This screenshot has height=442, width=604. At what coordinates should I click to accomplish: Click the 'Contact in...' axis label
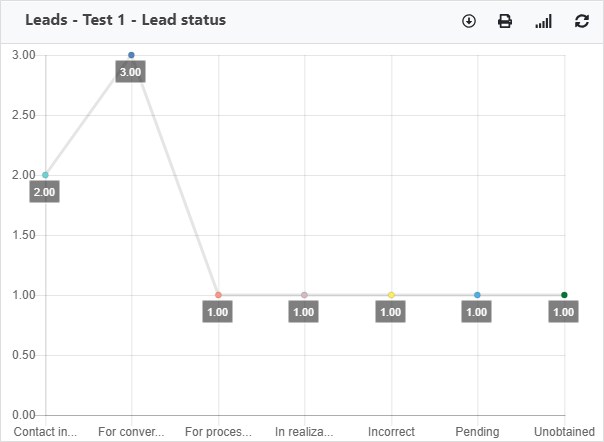45,432
